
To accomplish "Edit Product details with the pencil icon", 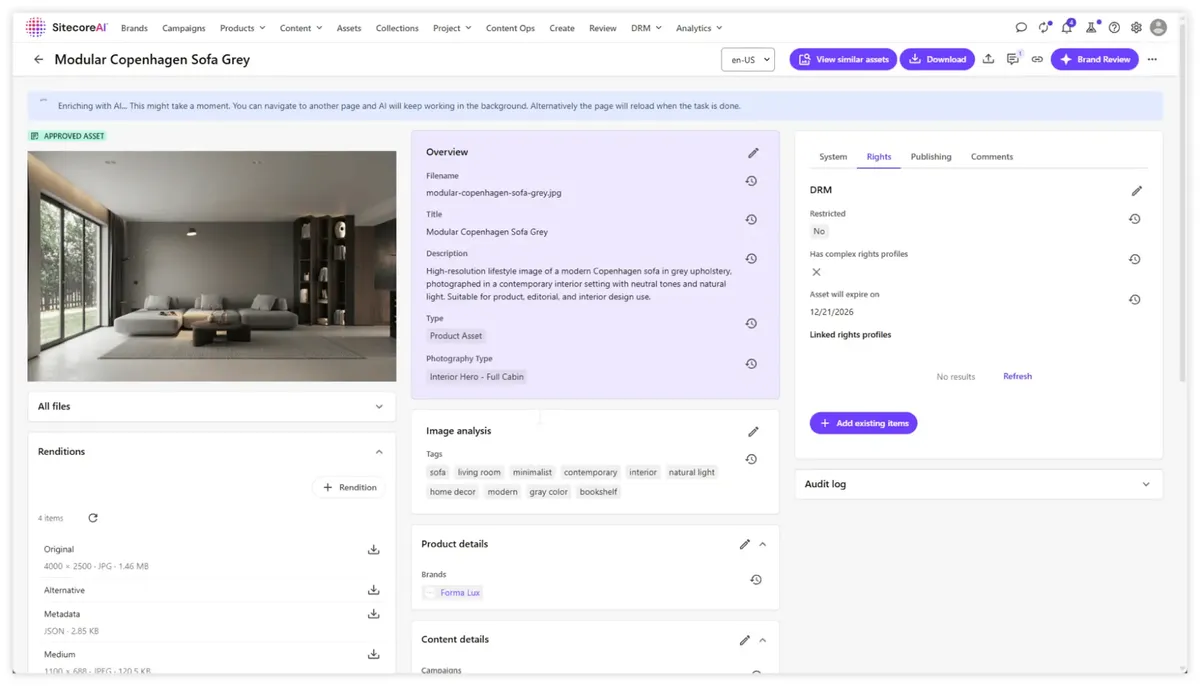I will (x=744, y=545).
